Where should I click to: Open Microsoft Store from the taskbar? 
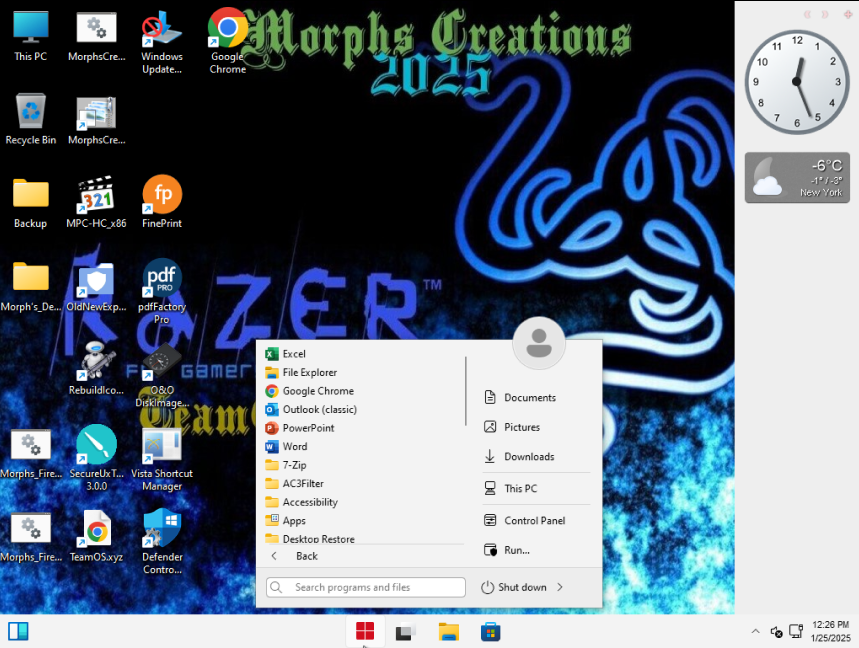(490, 632)
